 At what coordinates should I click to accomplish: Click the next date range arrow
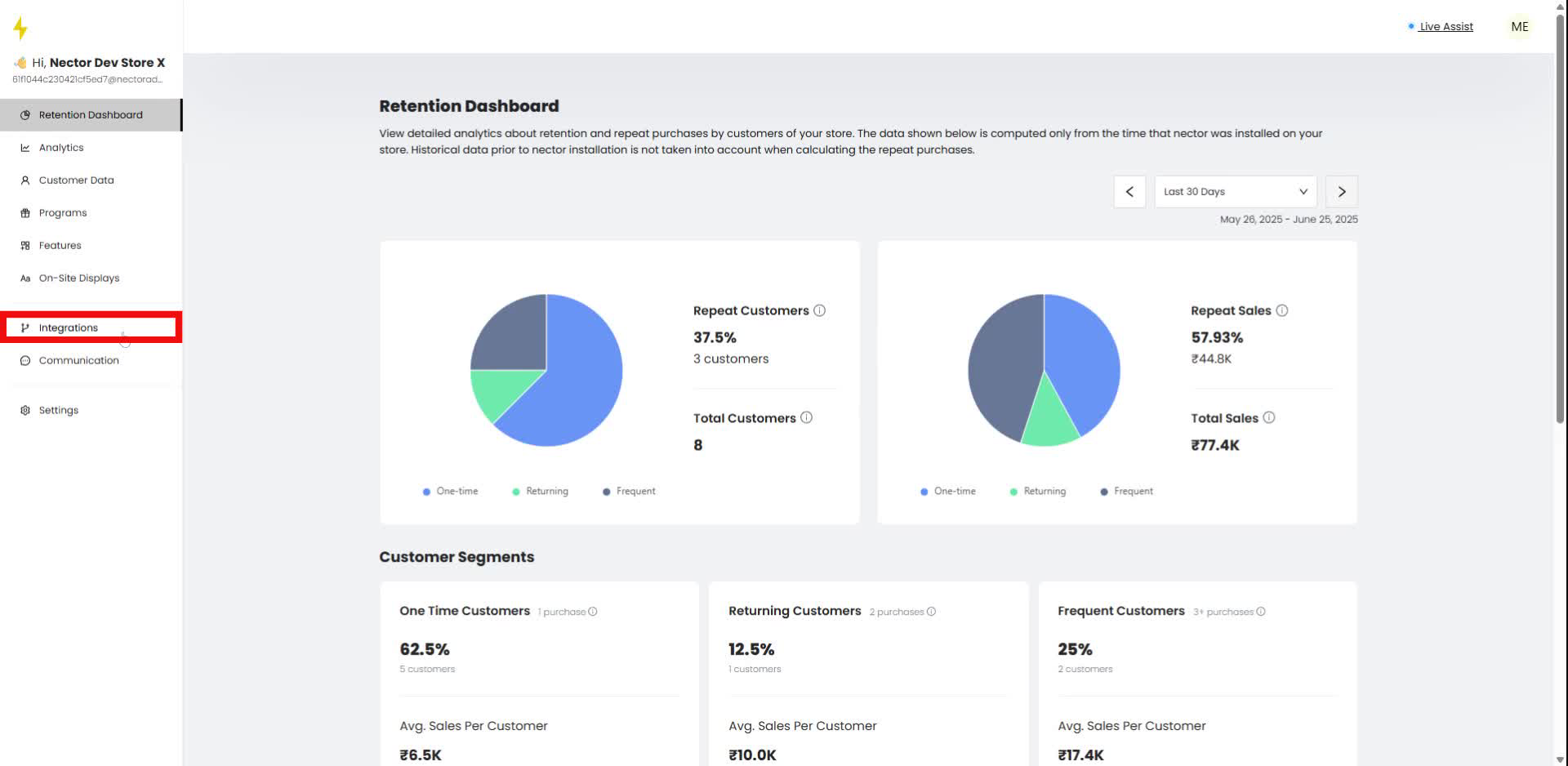[x=1342, y=191]
